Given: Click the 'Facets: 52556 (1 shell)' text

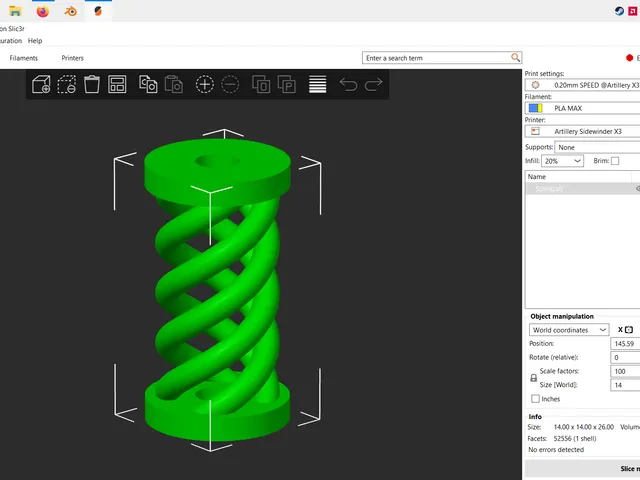Looking at the screenshot, I should tap(562, 438).
